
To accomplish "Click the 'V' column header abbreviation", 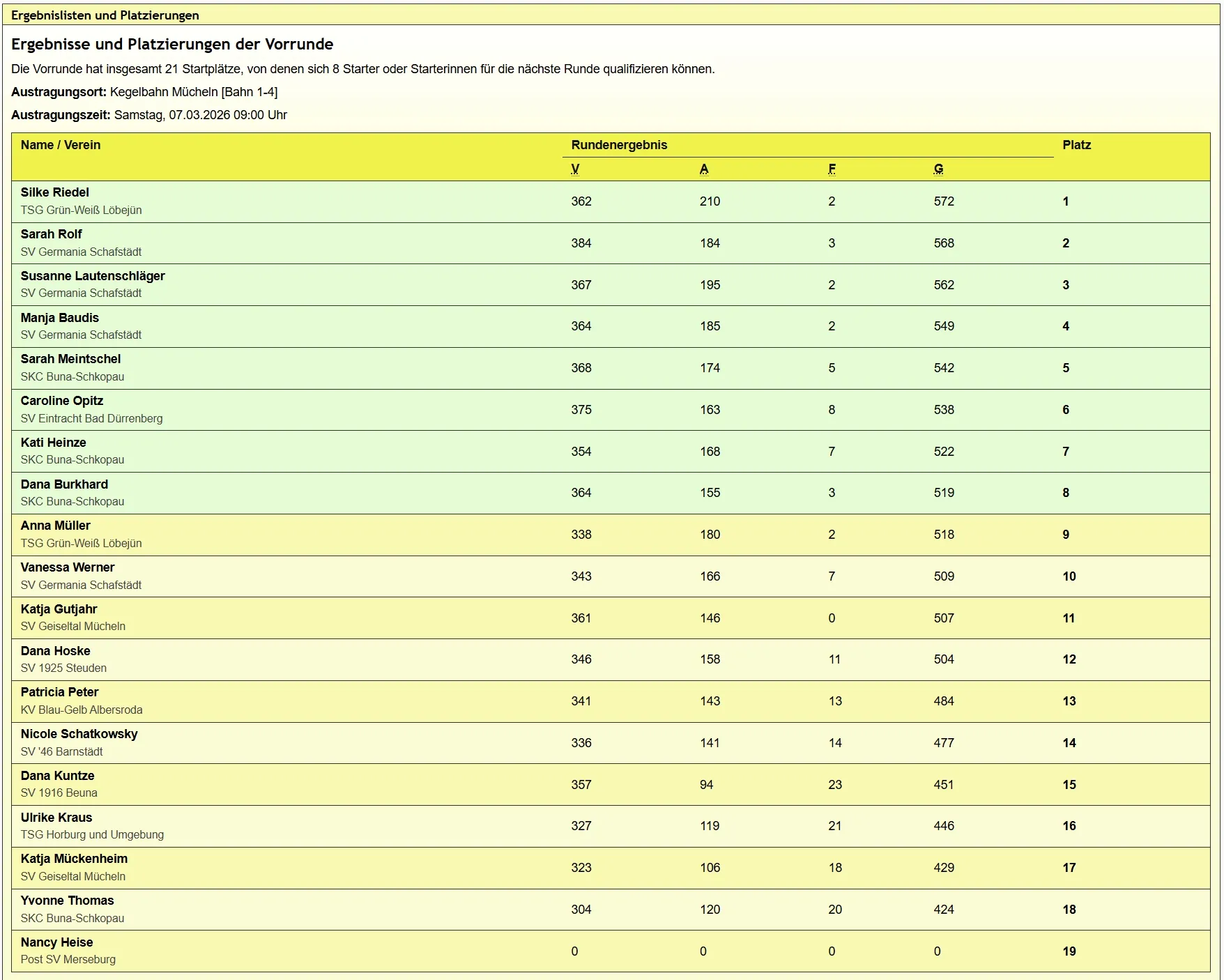I will tap(575, 169).
